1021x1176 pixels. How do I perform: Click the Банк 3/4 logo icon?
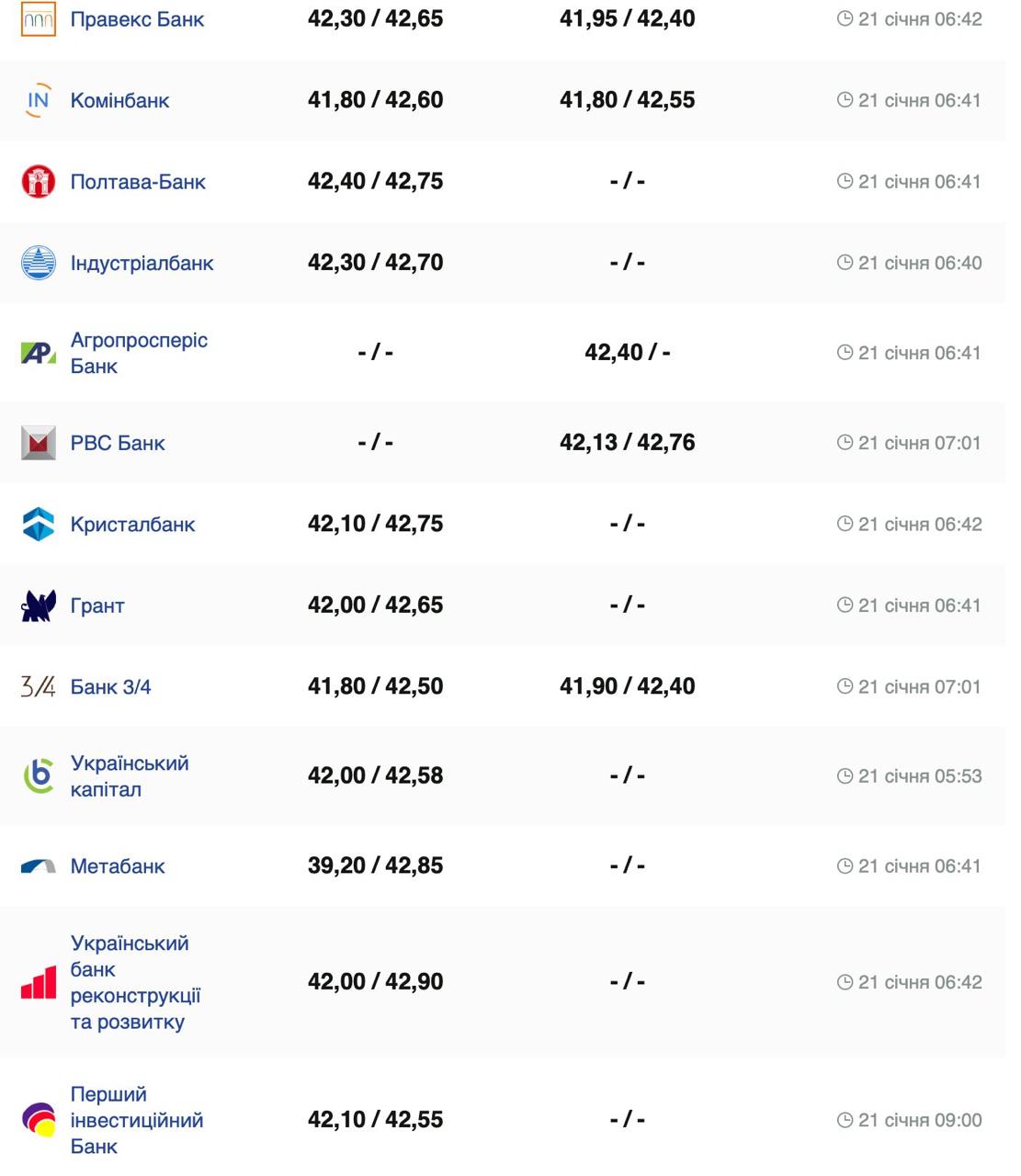click(38, 686)
